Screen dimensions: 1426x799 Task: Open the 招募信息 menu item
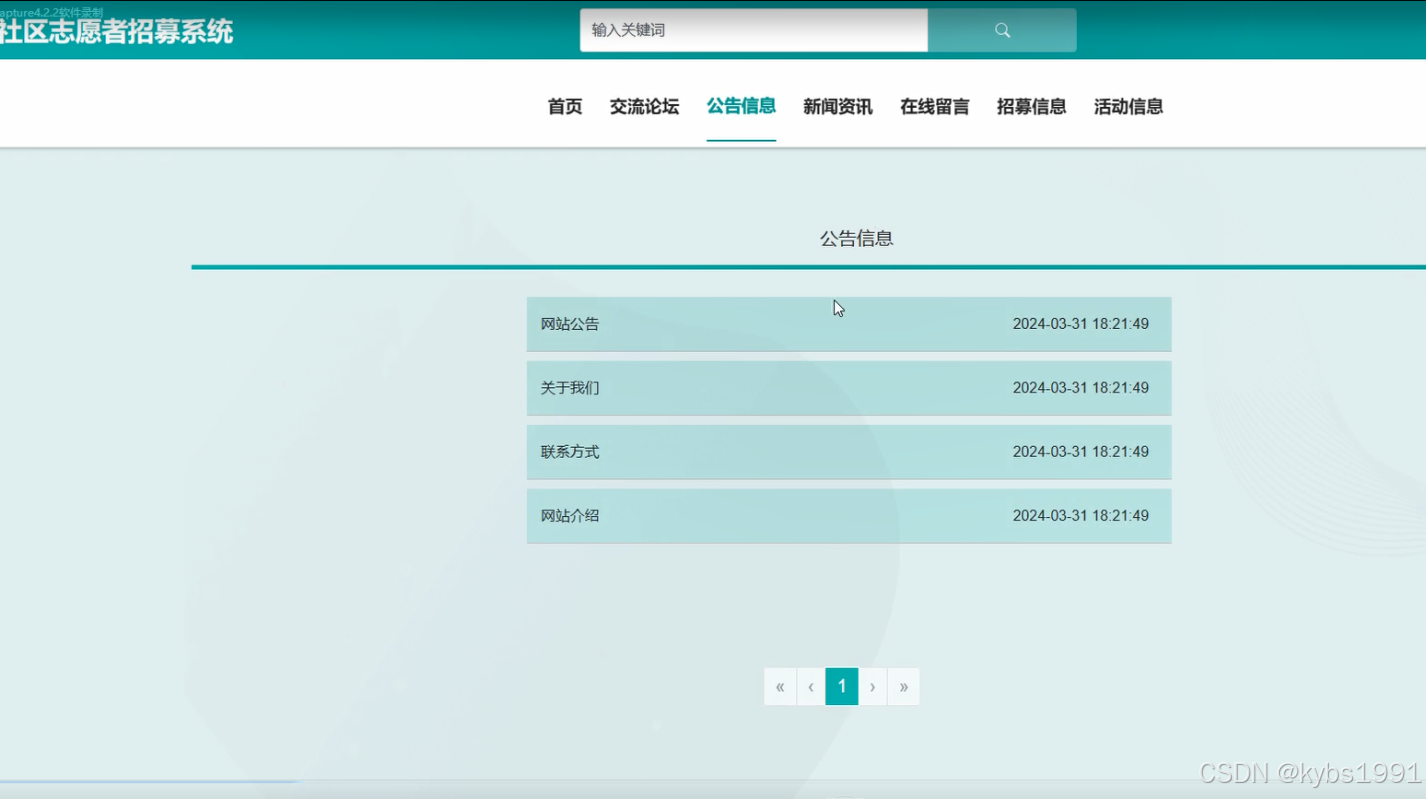[1031, 106]
